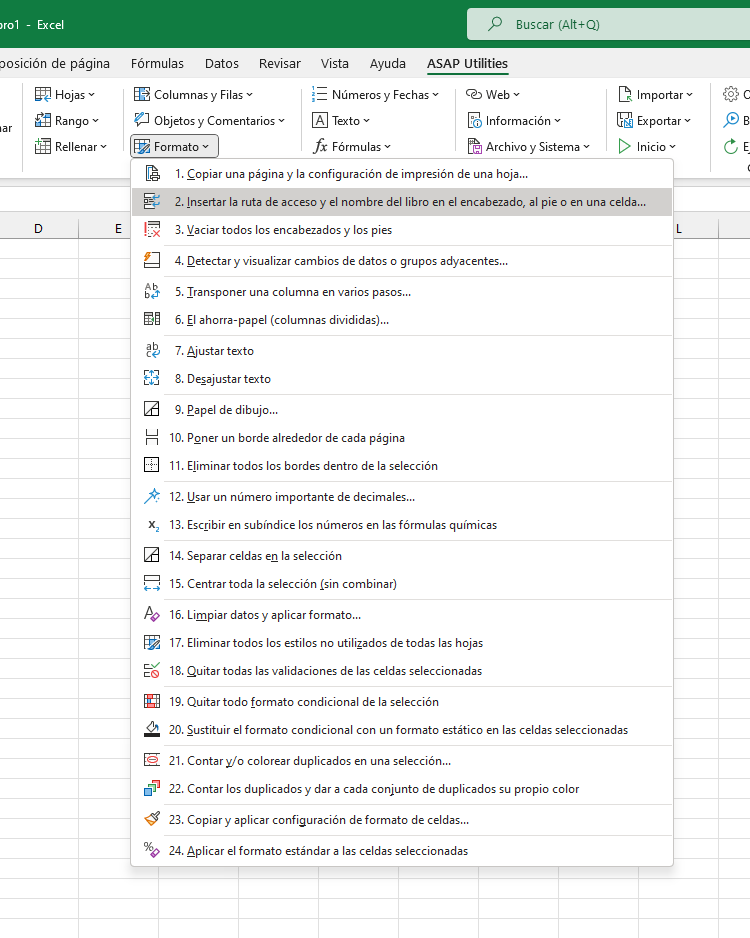Screen dimensions: 750x938
Task: Click the center across selection icon
Action: click(152, 583)
